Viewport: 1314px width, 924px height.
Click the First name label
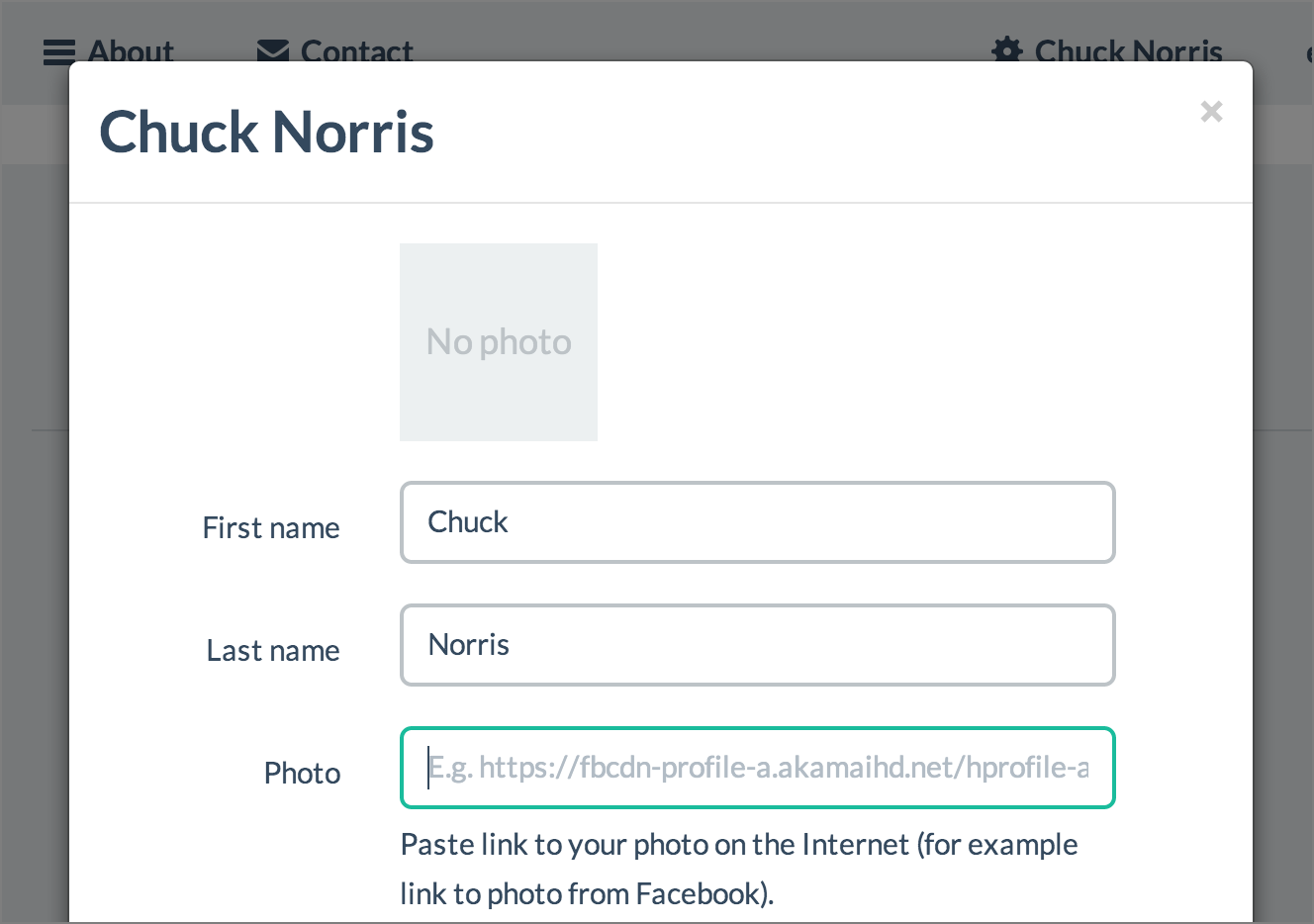coord(271,528)
